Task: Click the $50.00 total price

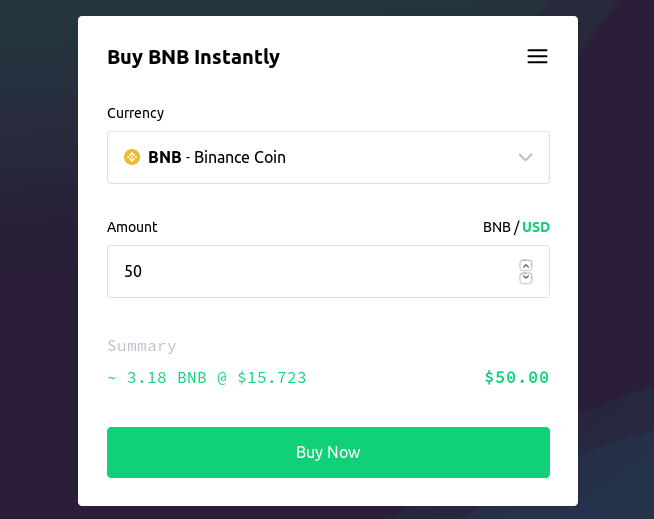Action: 517,378
